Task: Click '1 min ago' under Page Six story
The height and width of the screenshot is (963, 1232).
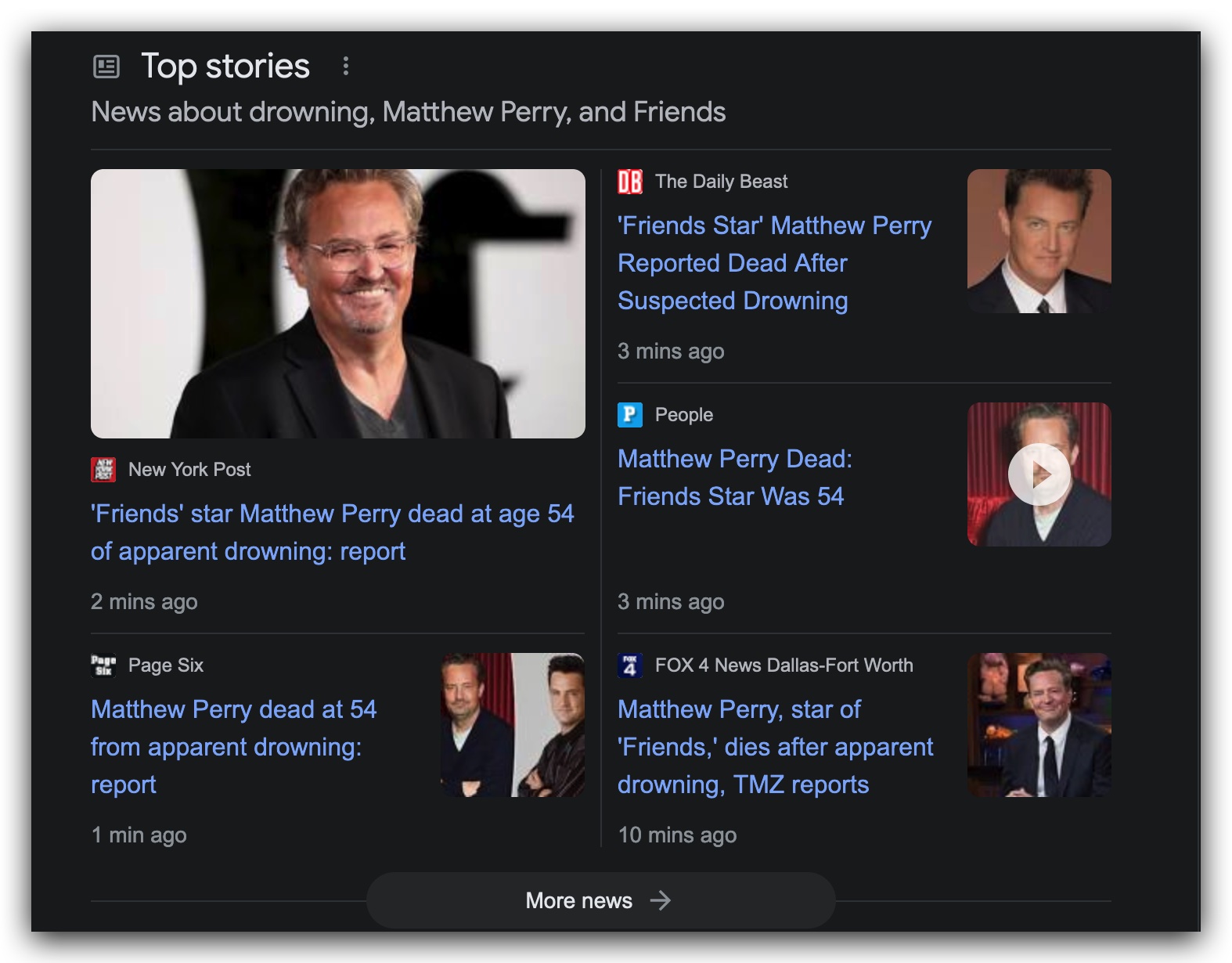Action: (x=139, y=835)
